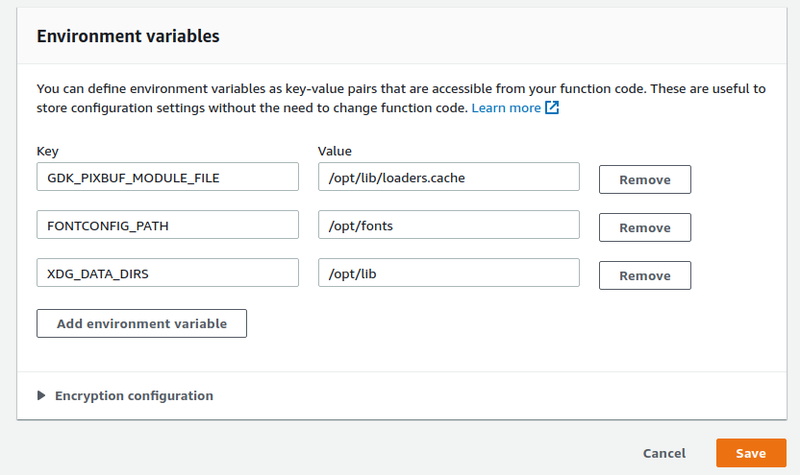The image size is (800, 475).
Task: Expand Encryption configuration using the triangle arrow
Action: [x=41, y=395]
